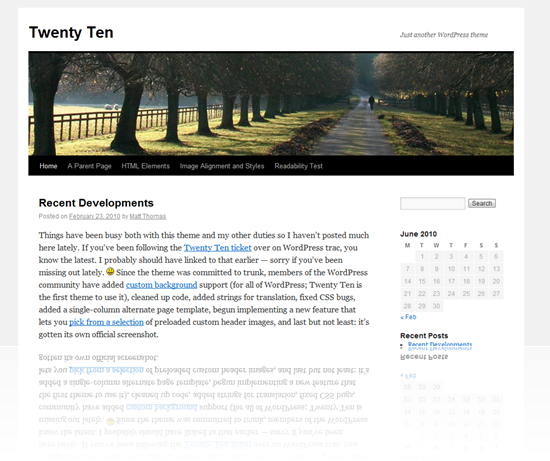The width and height of the screenshot is (550, 461).
Task: Go to HTML Elements page
Action: point(146,166)
